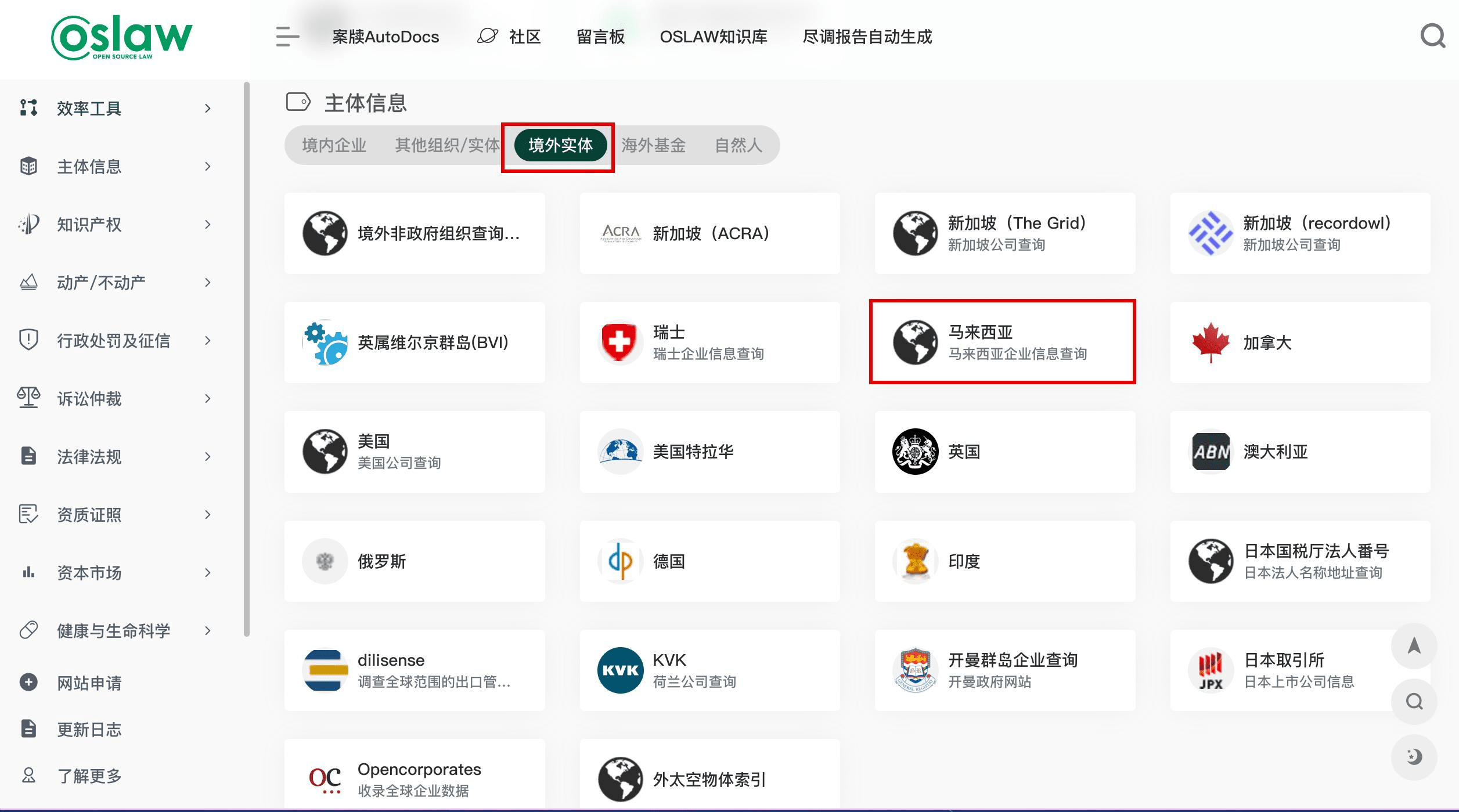Click the BVI gear icon
The height and width of the screenshot is (812, 1459).
coord(325,342)
